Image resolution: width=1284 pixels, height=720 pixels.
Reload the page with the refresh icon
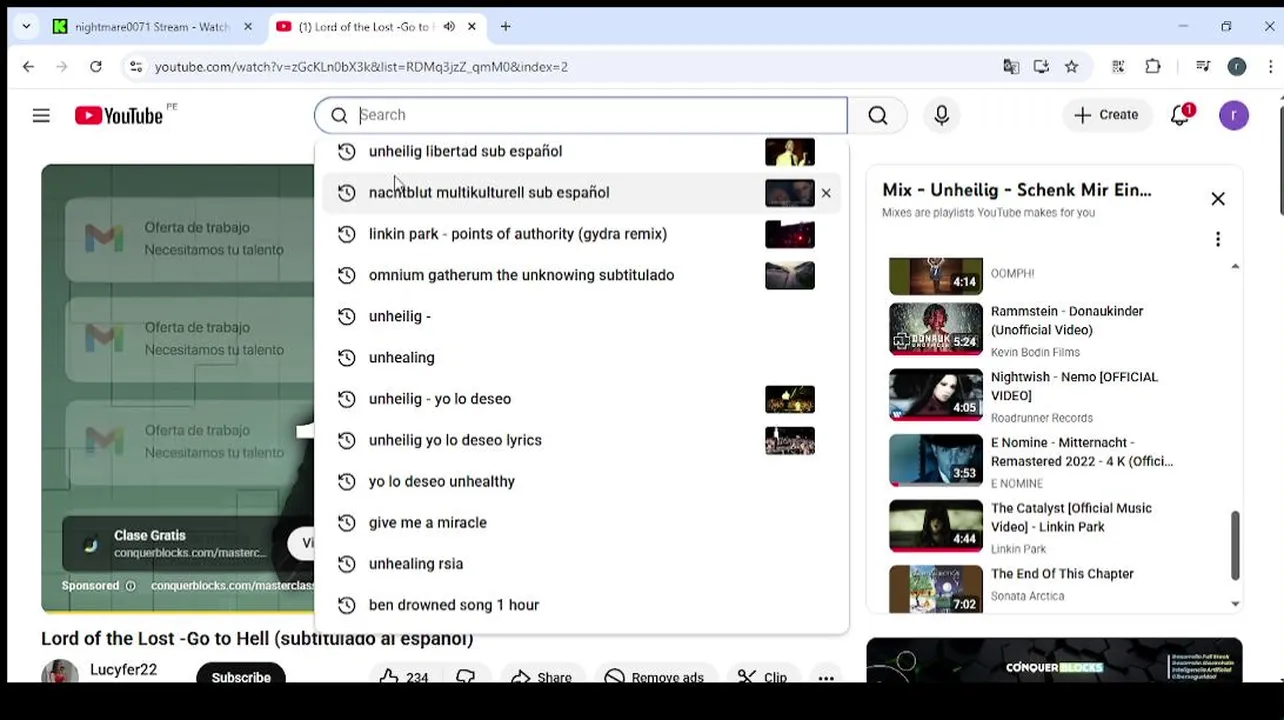coord(96,67)
